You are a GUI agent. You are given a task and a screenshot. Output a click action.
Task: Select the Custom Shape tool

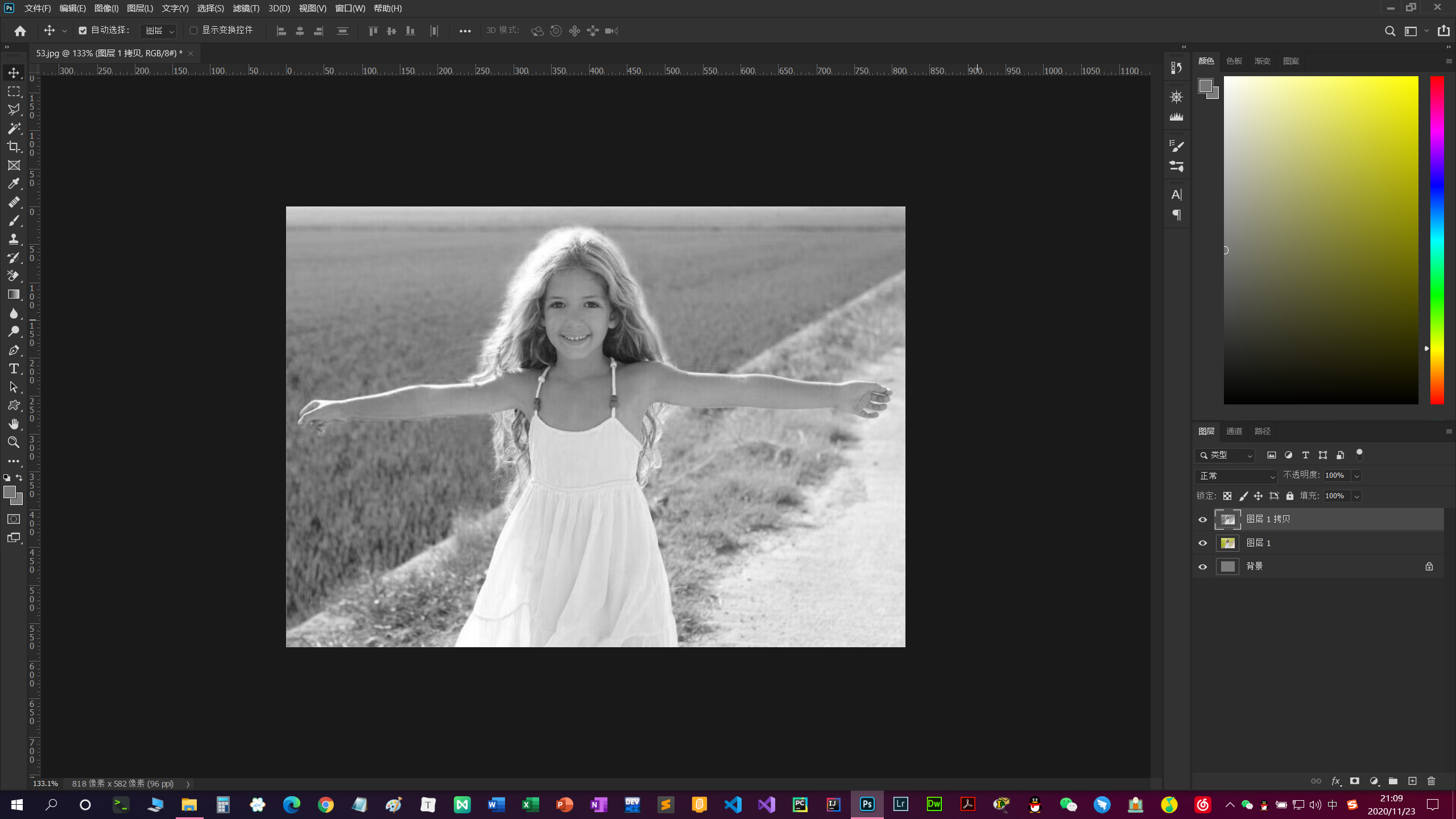pos(14,406)
